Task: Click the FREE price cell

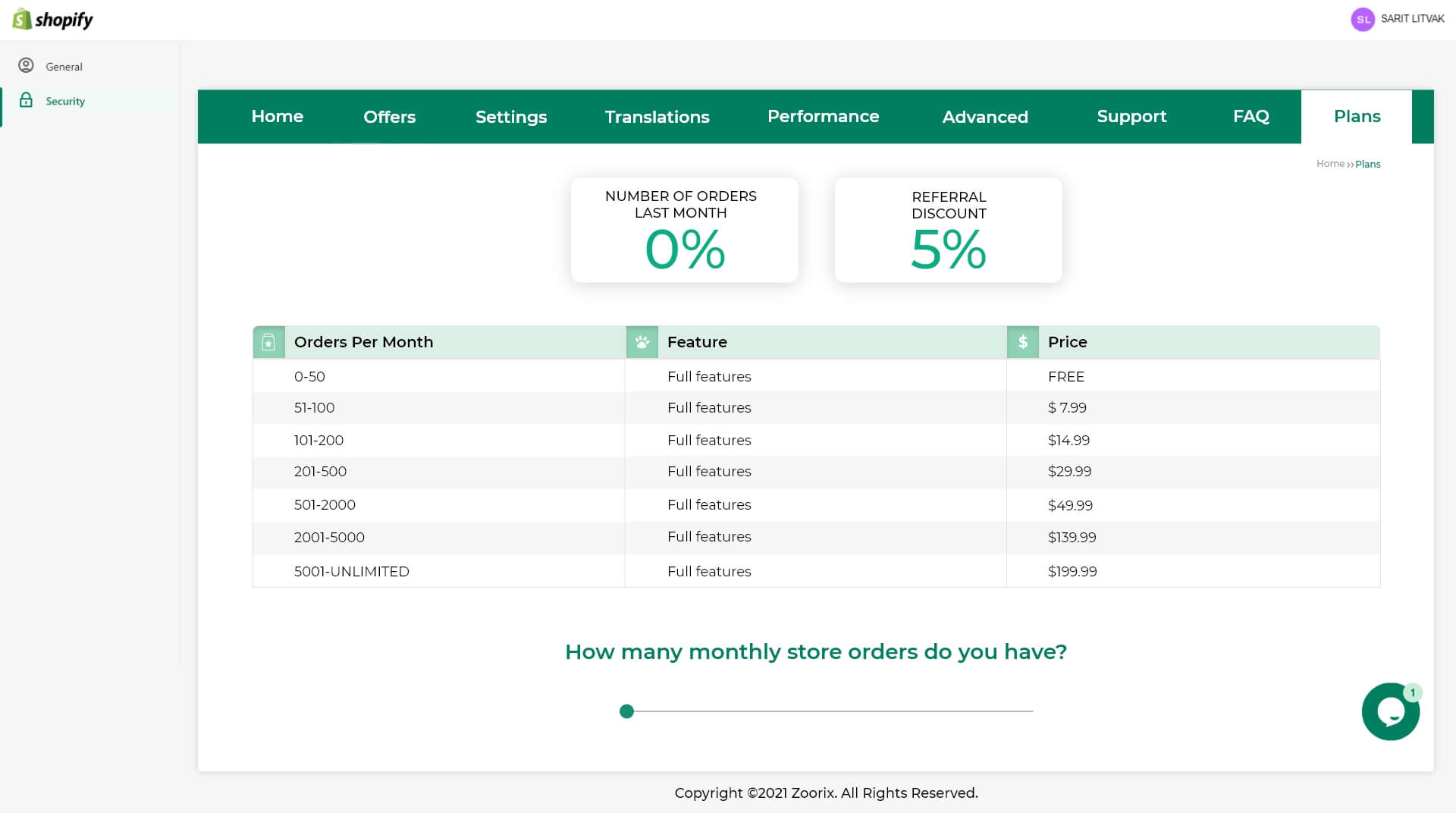Action: point(1193,376)
